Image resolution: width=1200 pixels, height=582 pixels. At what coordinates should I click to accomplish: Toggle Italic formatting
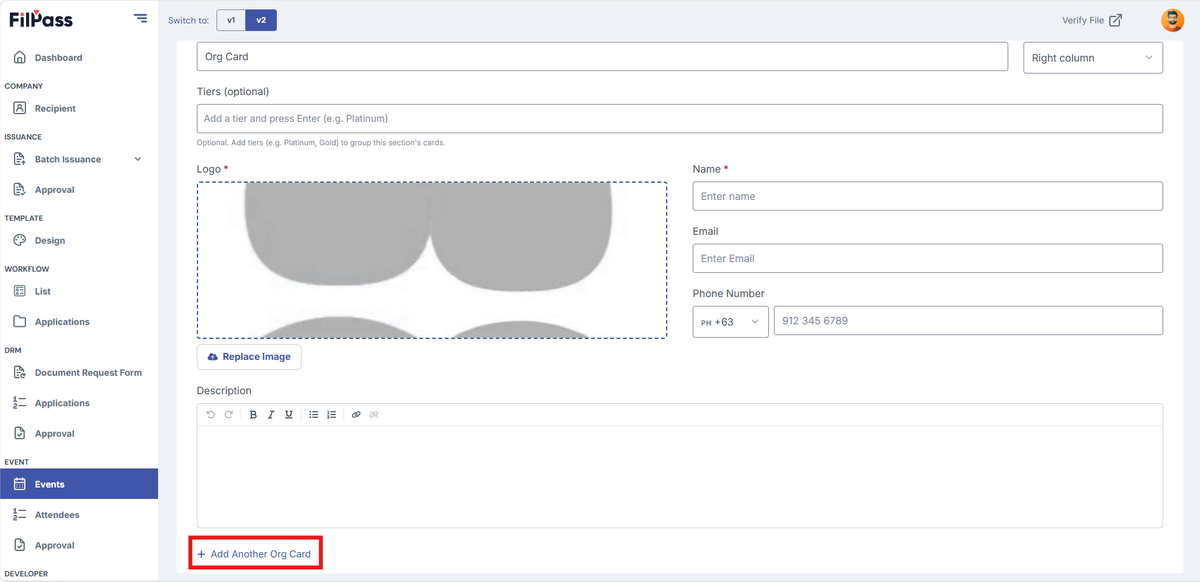click(271, 414)
